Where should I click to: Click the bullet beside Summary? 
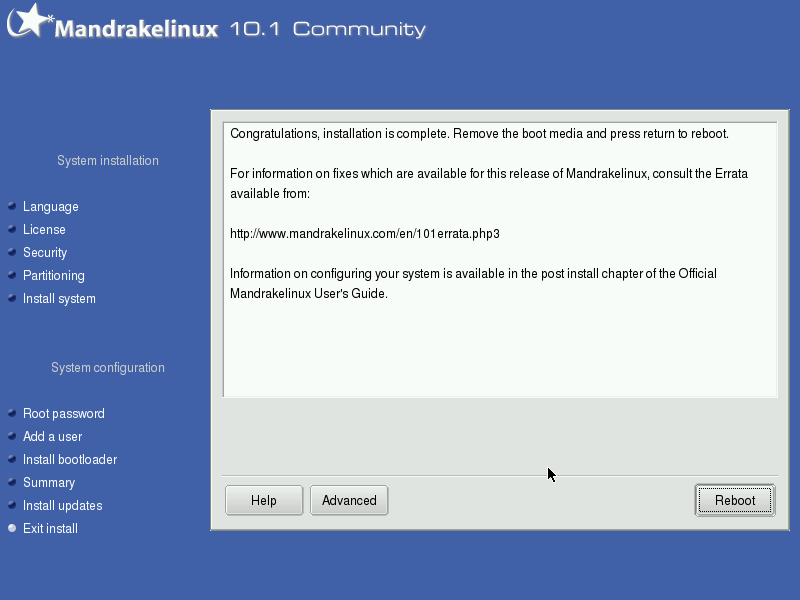click(12, 482)
